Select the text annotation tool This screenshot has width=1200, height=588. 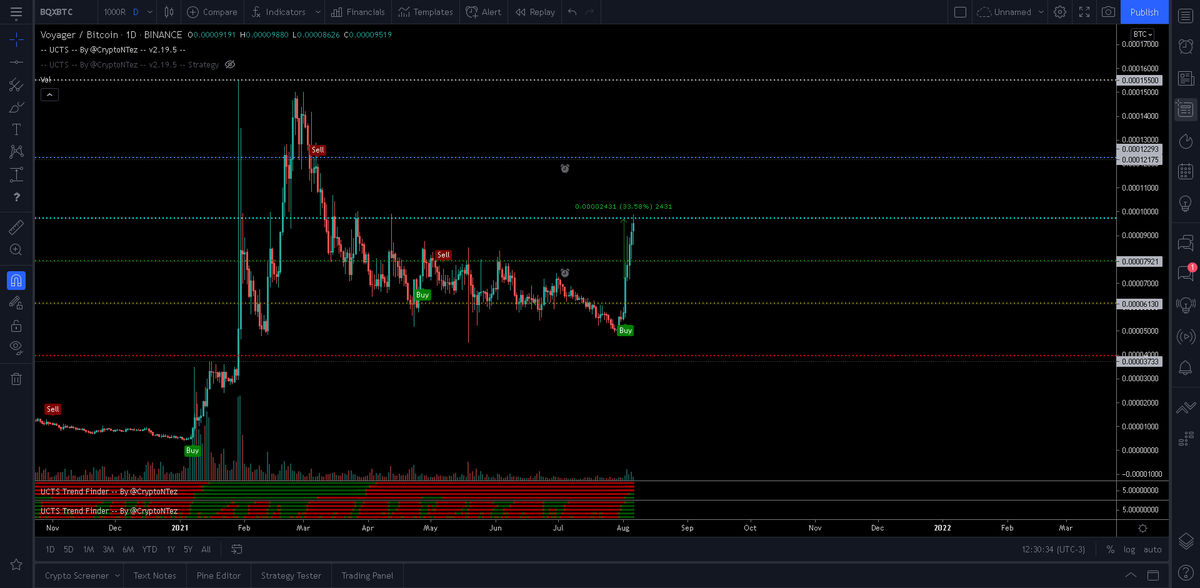click(x=16, y=129)
